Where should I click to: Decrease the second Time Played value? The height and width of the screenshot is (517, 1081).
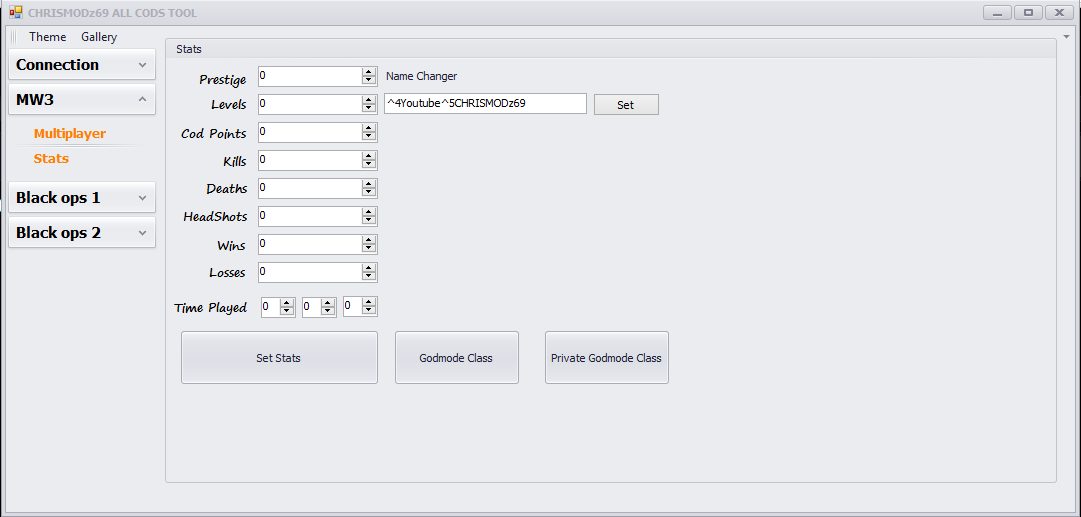328,311
